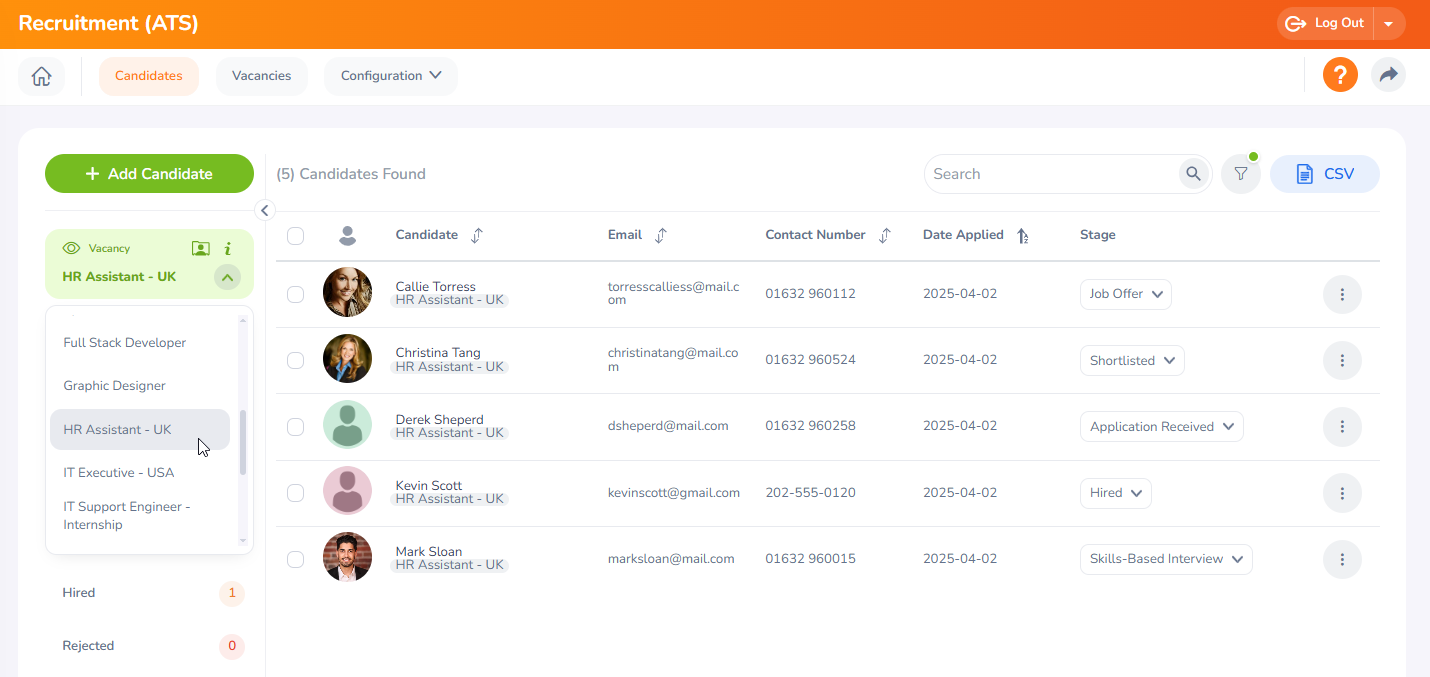Expand the Configuration menu dropdown
1430x677 pixels.
pyautogui.click(x=390, y=76)
